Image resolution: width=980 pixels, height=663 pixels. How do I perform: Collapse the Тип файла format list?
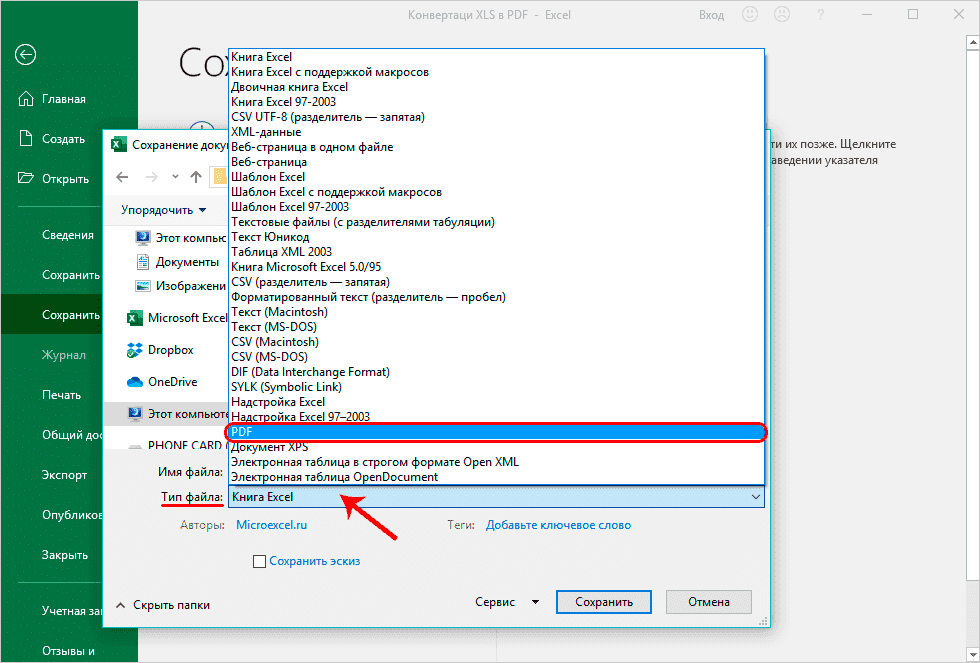(x=756, y=496)
